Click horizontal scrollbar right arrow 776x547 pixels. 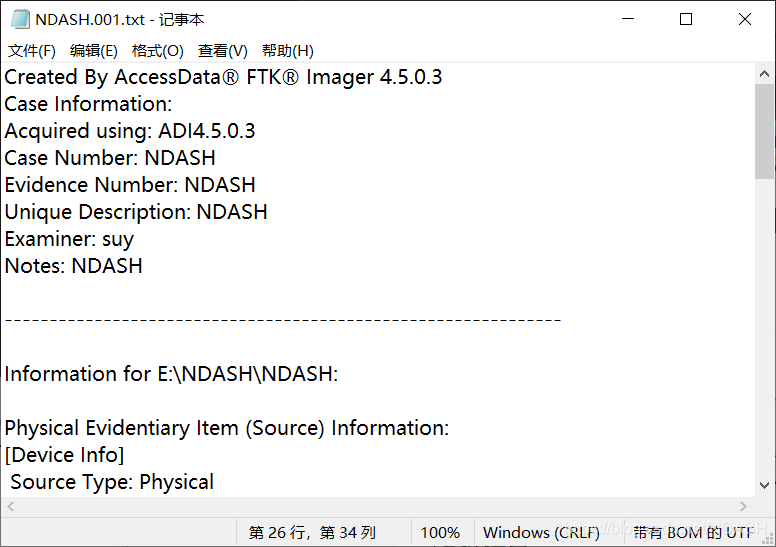pos(743,506)
